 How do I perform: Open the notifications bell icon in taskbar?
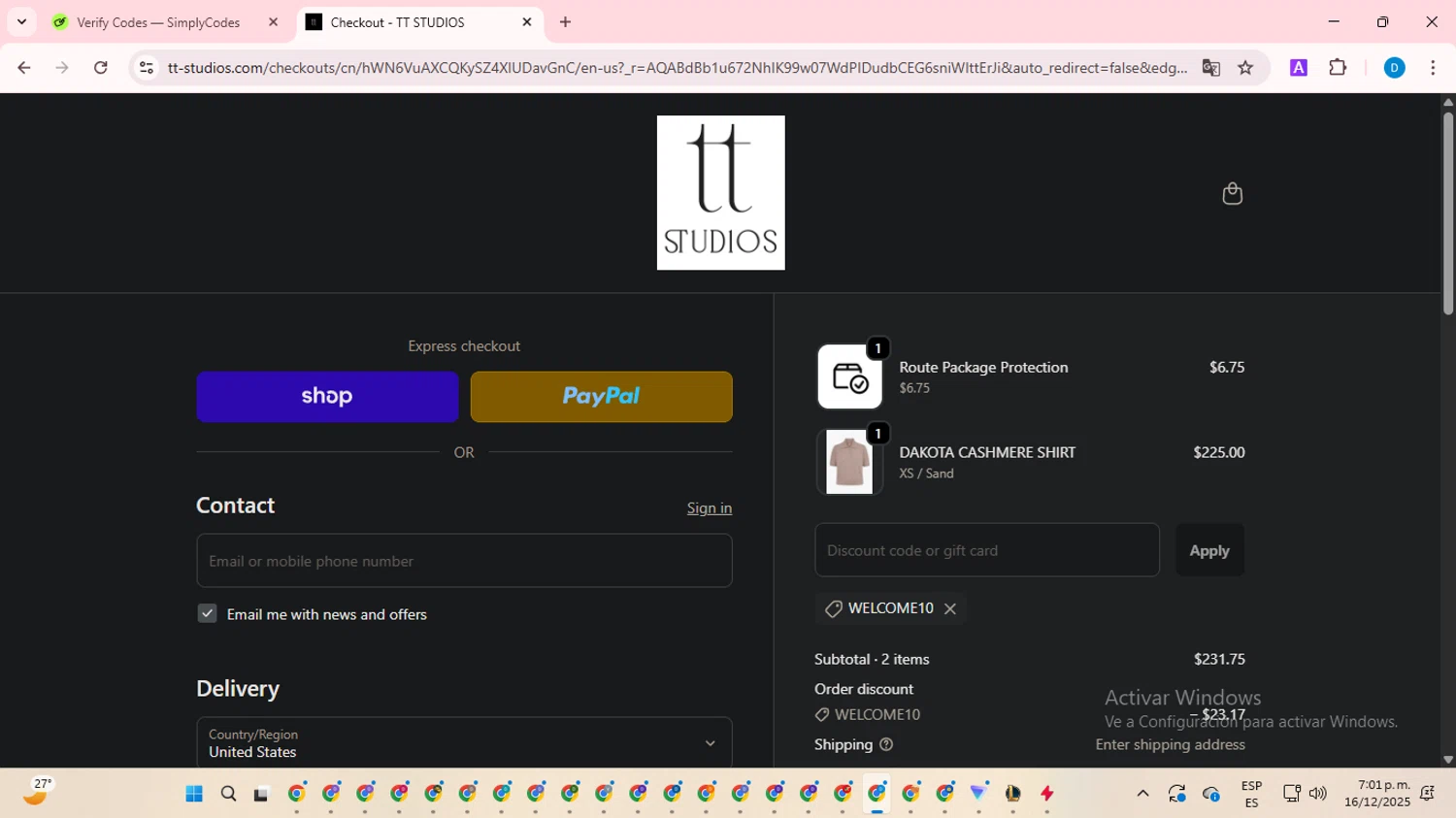click(1427, 794)
